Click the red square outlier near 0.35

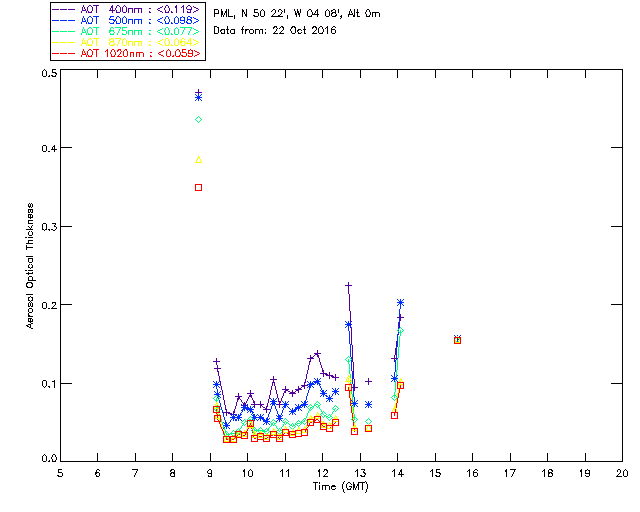tap(198, 187)
